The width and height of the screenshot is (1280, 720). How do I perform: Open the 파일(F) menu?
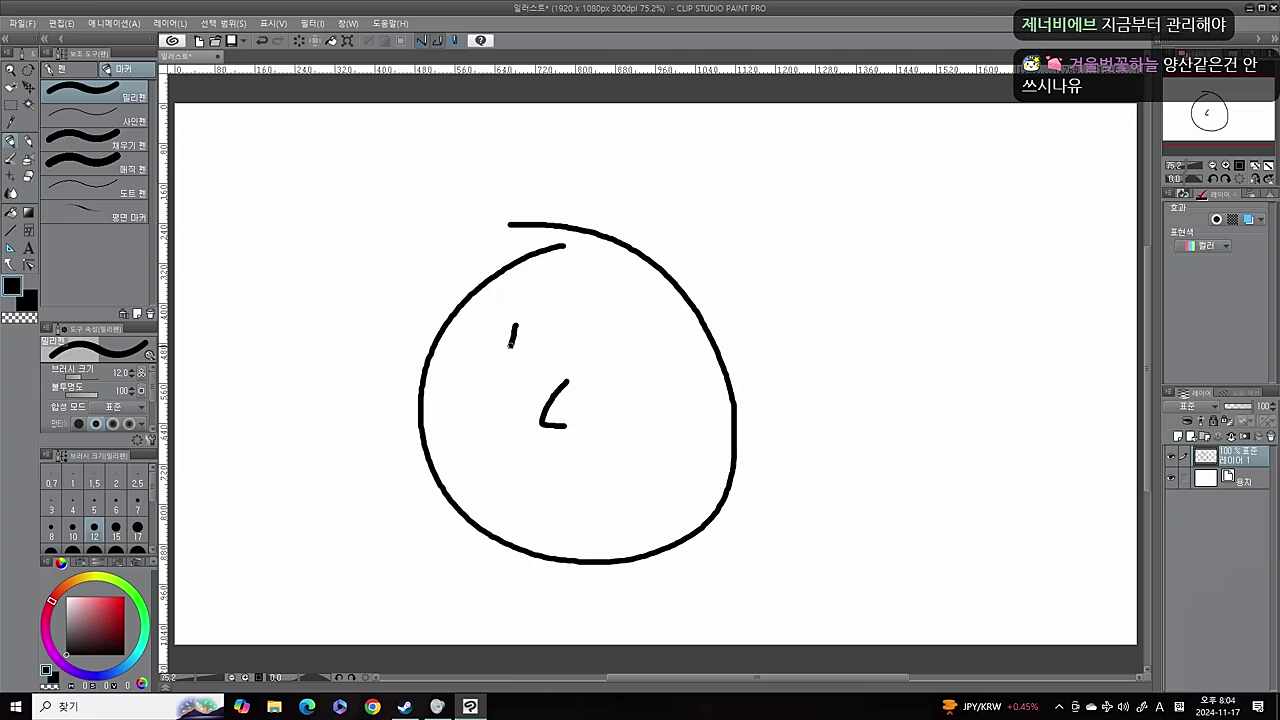click(22, 23)
